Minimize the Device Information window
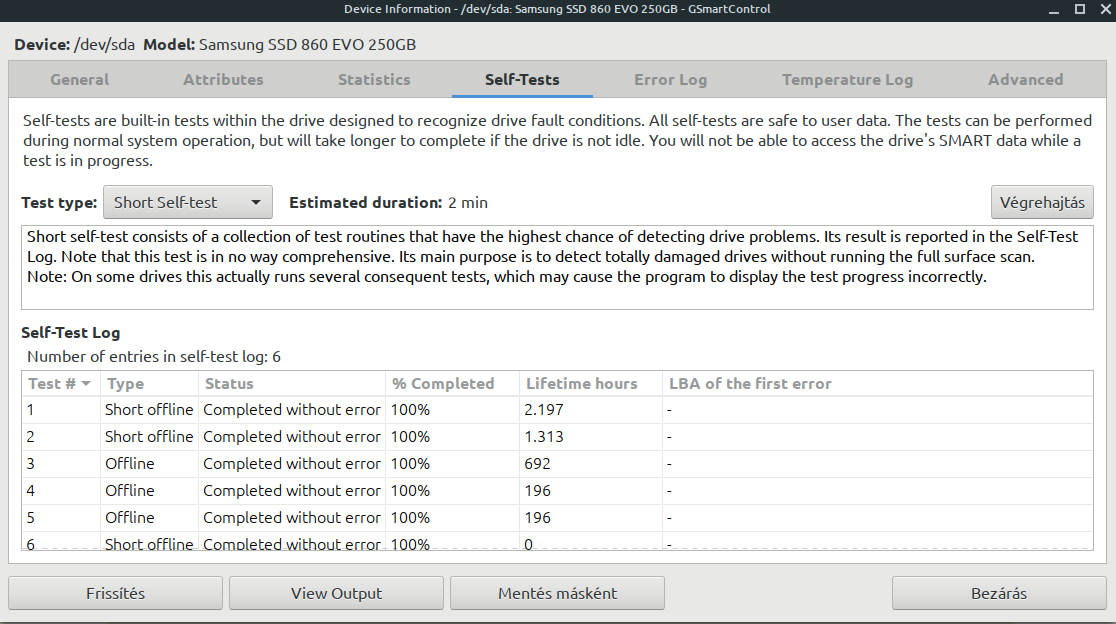This screenshot has height=624, width=1116. click(1056, 9)
